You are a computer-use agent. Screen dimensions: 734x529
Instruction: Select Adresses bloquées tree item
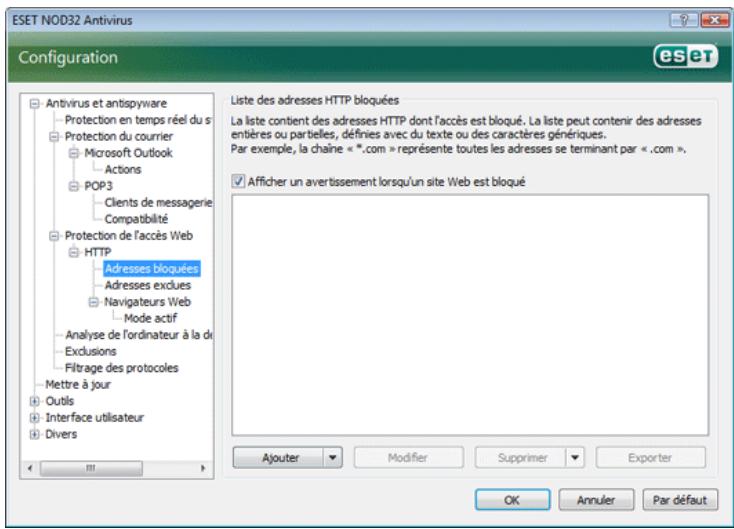click(x=152, y=269)
